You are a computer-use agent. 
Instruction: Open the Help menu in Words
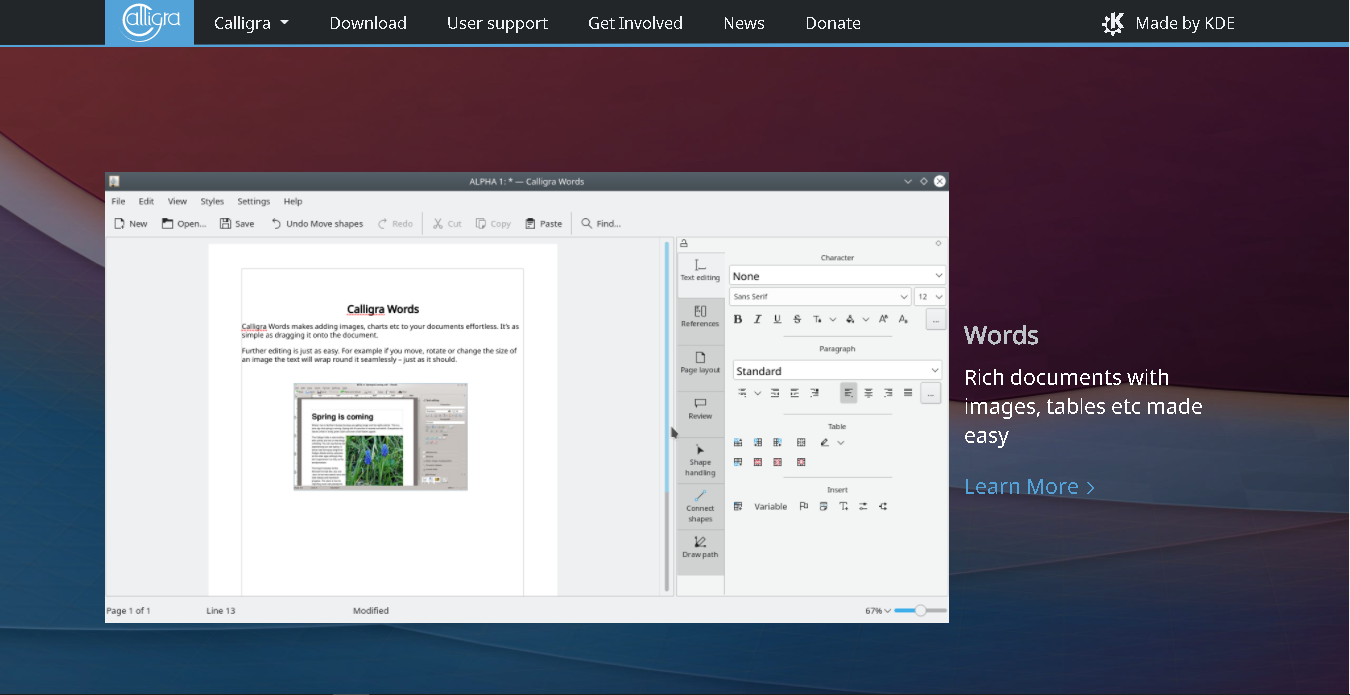pos(293,201)
